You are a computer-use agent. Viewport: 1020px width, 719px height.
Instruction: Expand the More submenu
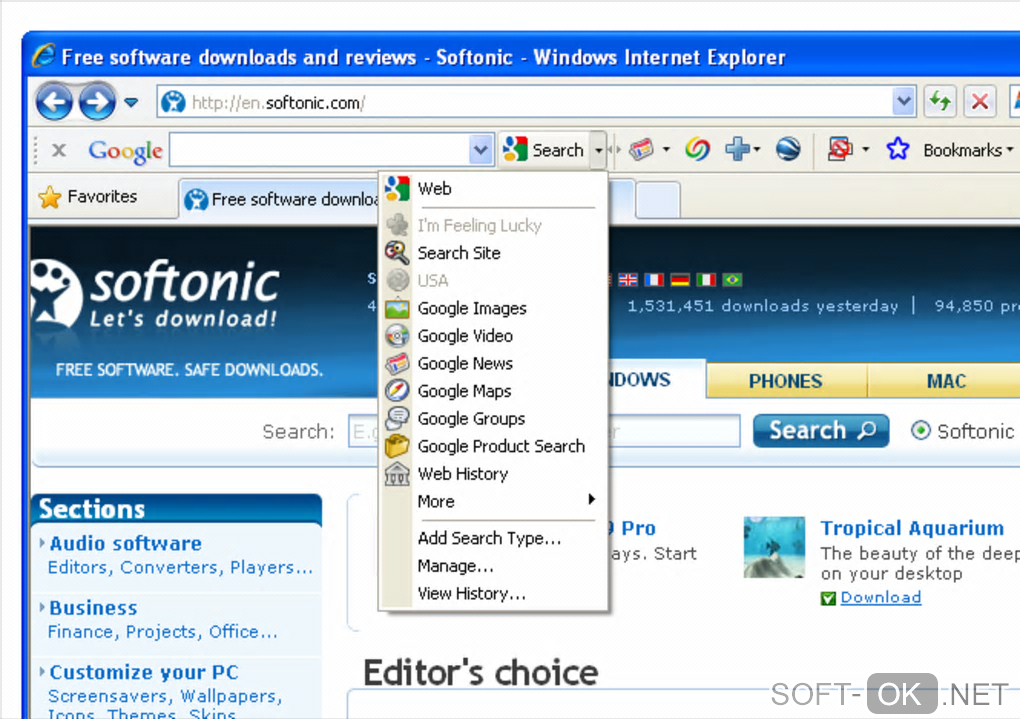(x=493, y=501)
